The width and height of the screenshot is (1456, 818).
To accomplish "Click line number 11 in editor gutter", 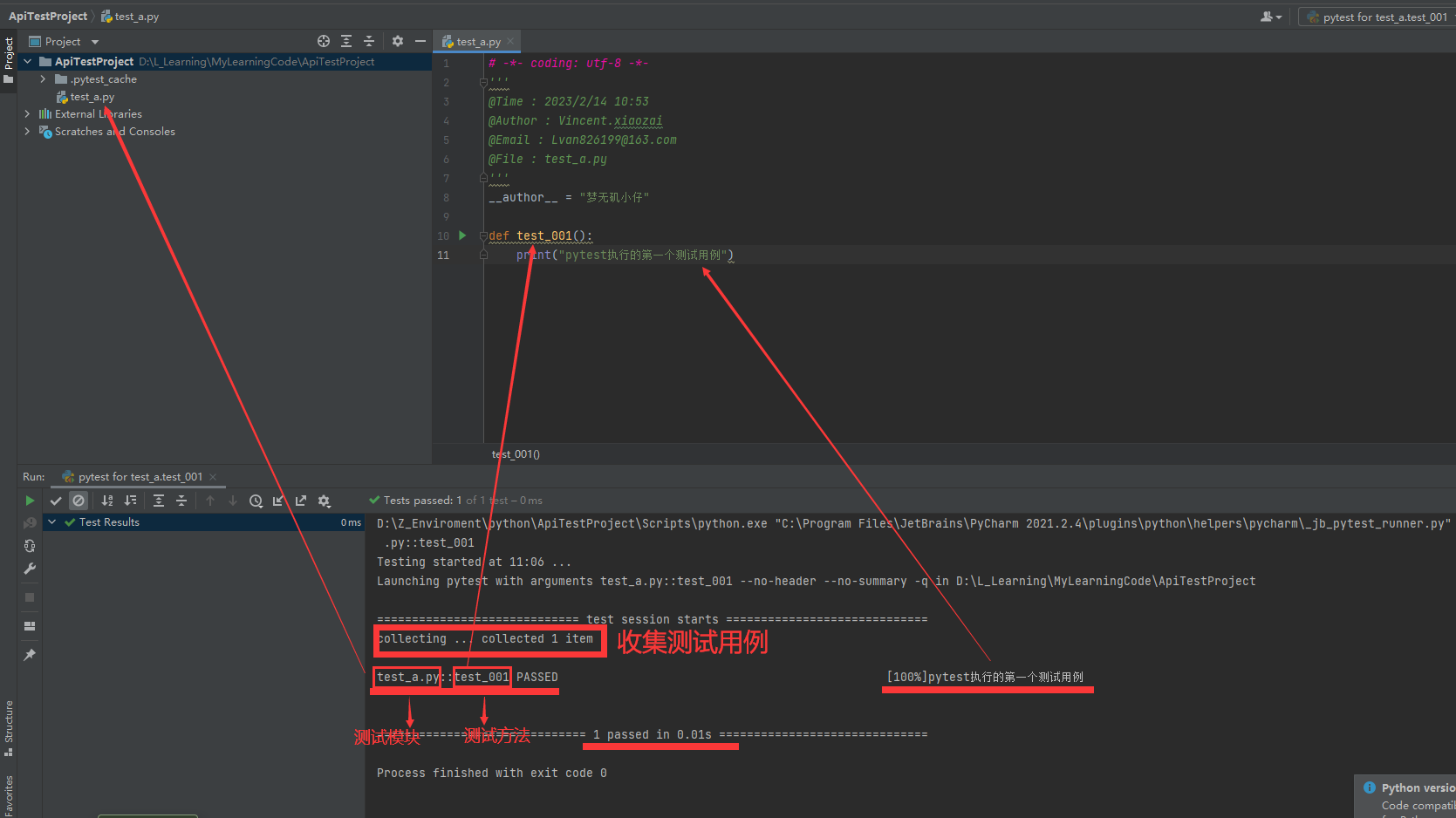I will click(x=443, y=255).
